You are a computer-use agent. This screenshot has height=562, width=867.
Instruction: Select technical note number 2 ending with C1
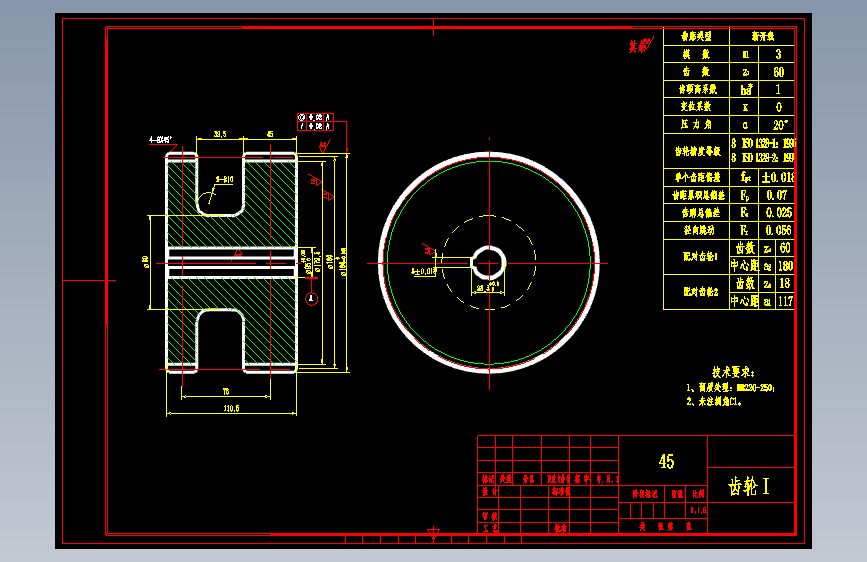[x=714, y=402]
